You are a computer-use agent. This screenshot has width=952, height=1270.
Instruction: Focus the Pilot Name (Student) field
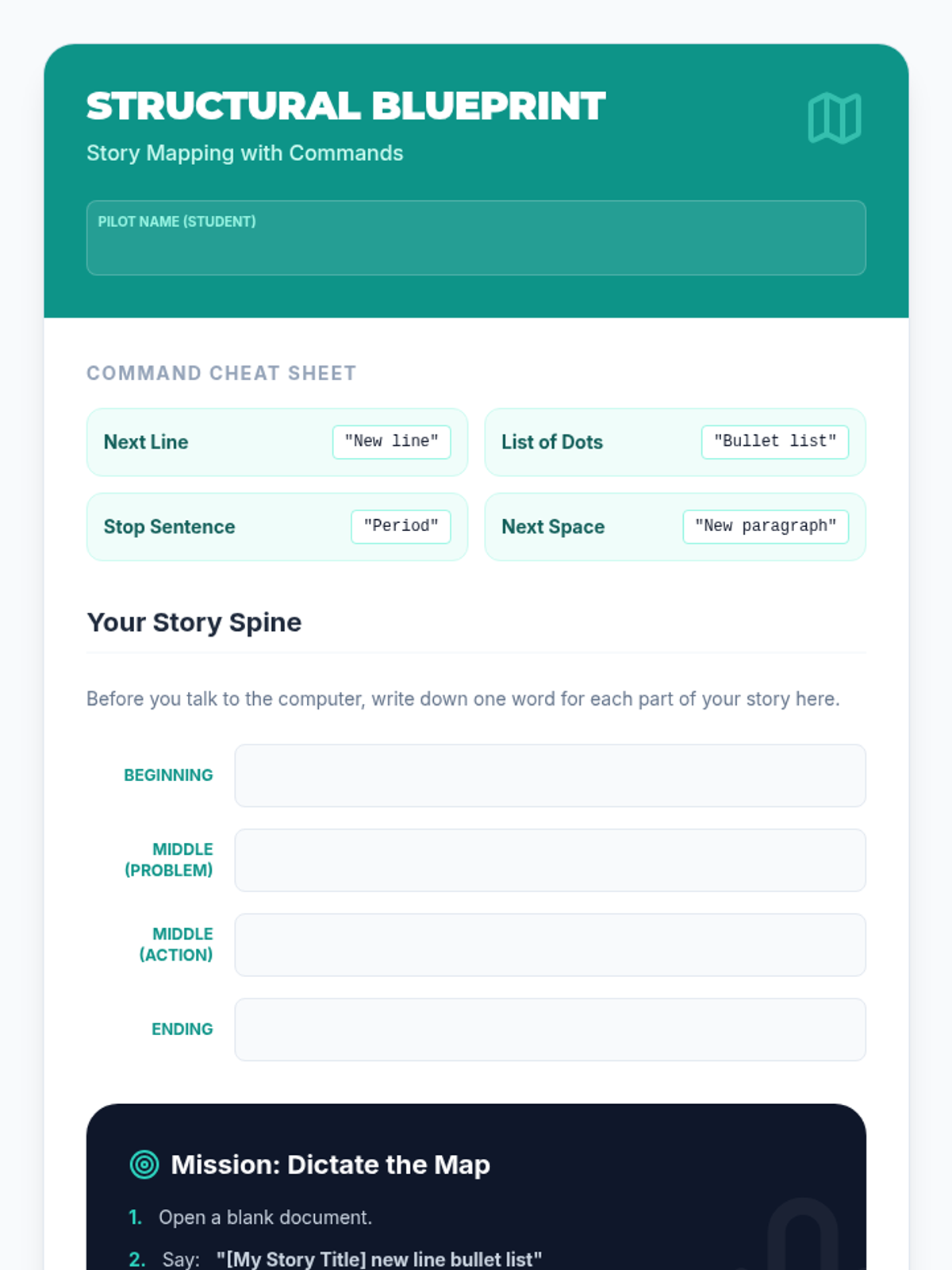(x=476, y=238)
